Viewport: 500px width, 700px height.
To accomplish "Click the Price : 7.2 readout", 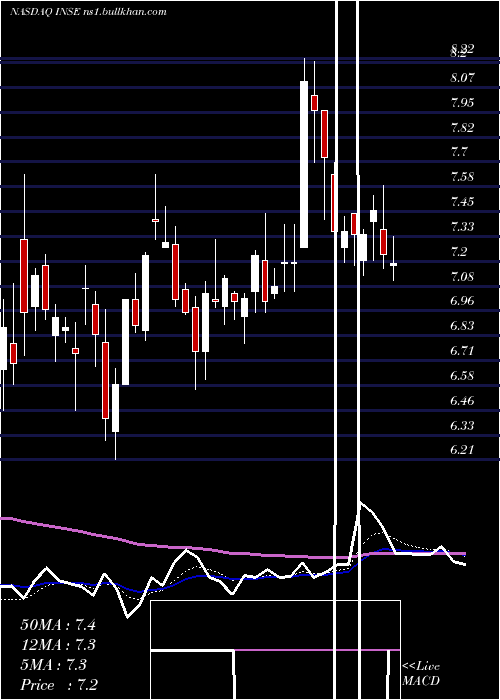I will (59, 685).
